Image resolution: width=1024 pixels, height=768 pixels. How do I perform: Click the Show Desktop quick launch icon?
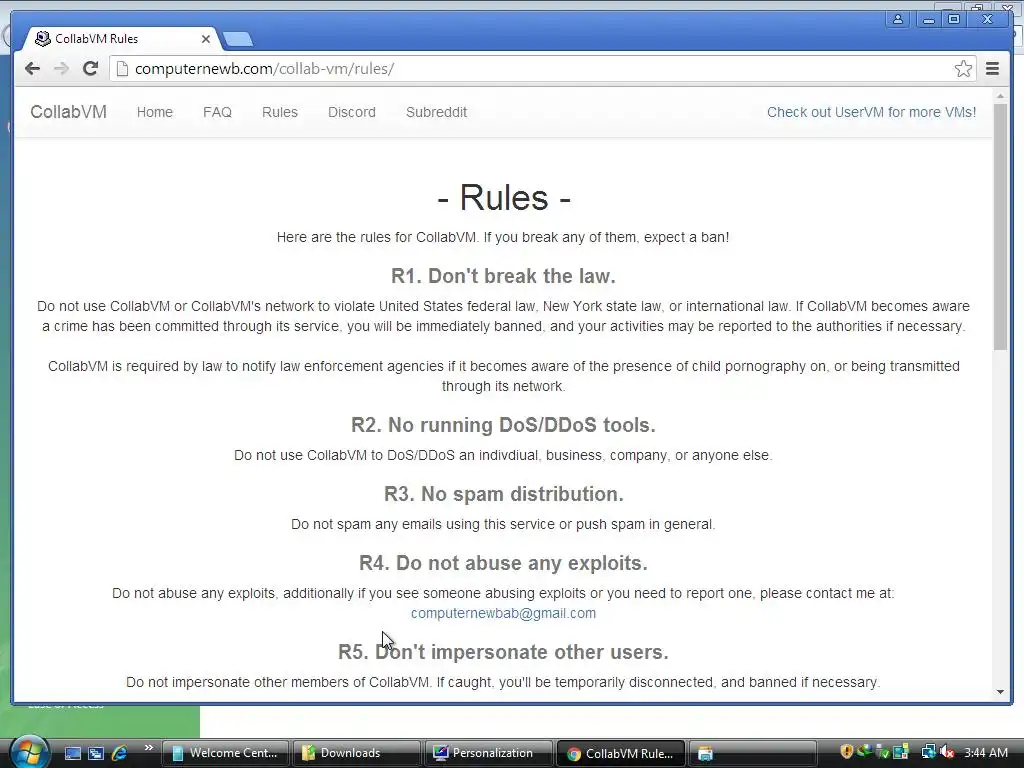pyautogui.click(x=73, y=754)
